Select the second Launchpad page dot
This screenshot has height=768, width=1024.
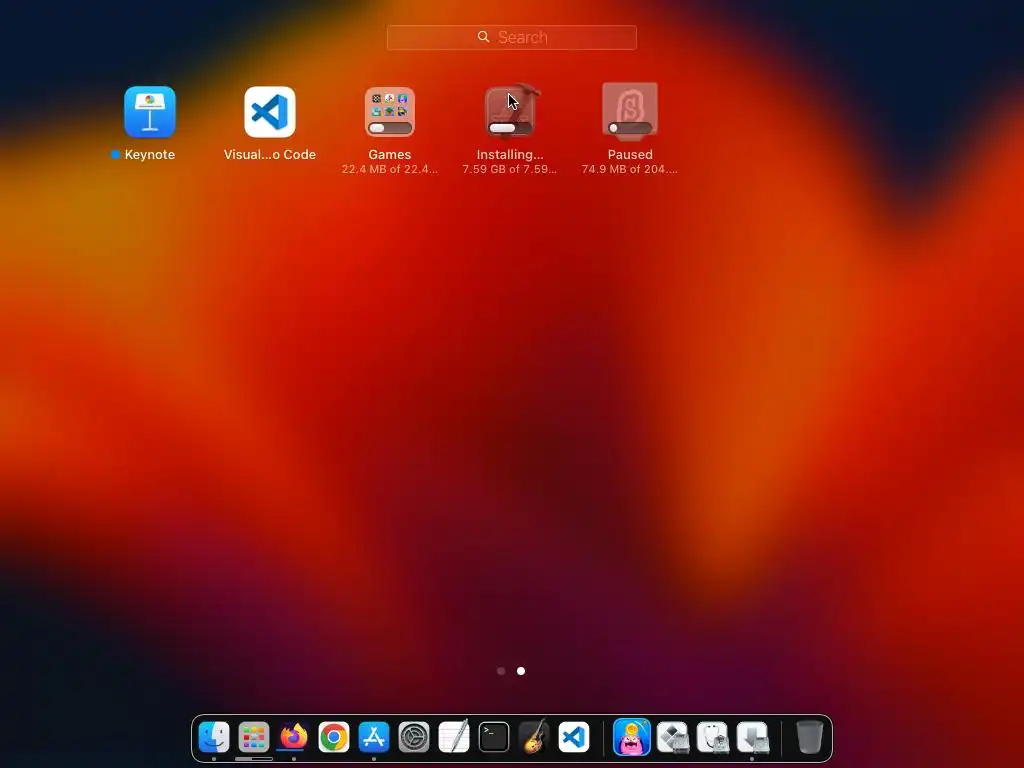coord(520,671)
